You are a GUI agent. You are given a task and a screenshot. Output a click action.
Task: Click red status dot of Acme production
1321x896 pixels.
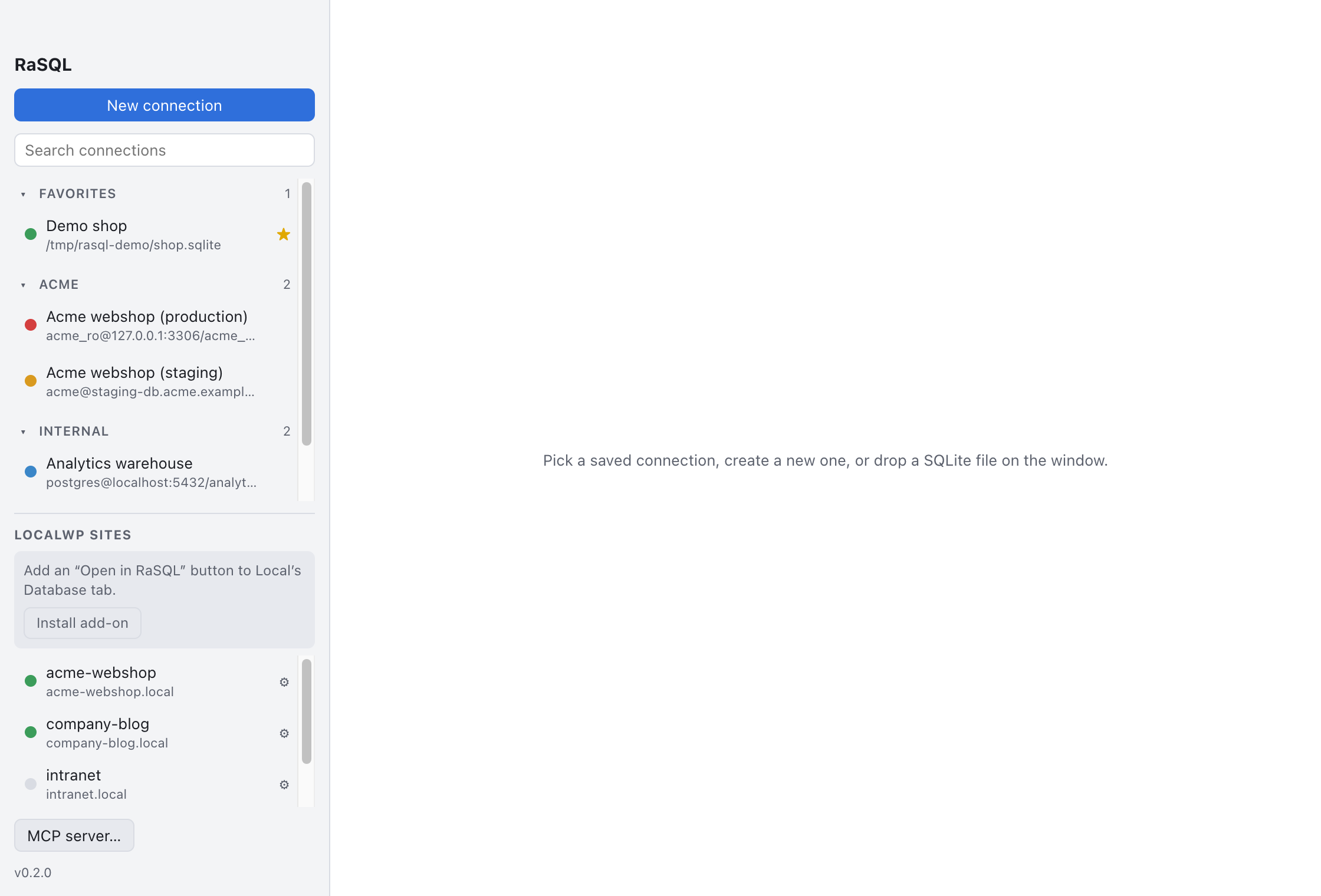coord(31,325)
